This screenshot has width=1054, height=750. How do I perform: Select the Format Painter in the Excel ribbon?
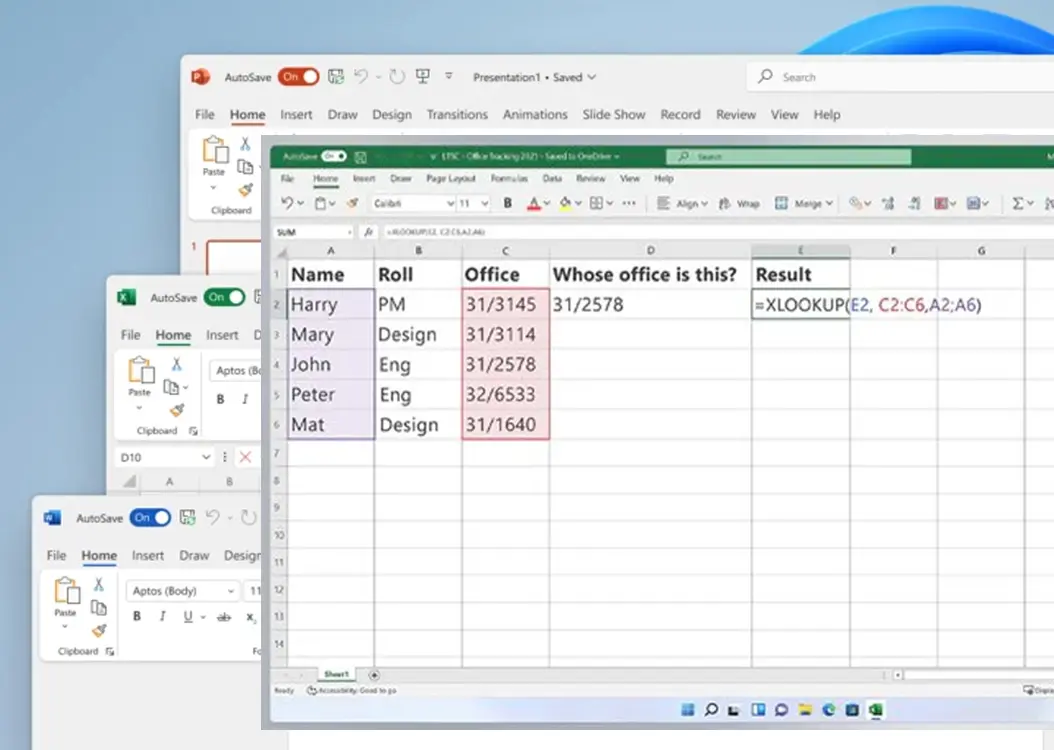click(351, 203)
